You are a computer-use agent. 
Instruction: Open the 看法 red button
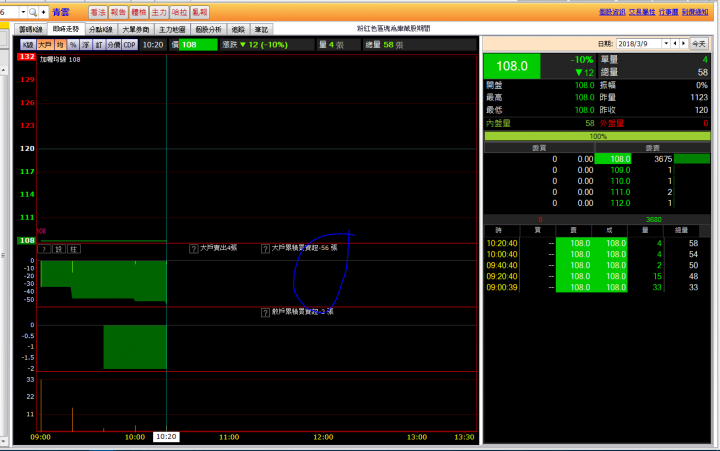coord(97,12)
